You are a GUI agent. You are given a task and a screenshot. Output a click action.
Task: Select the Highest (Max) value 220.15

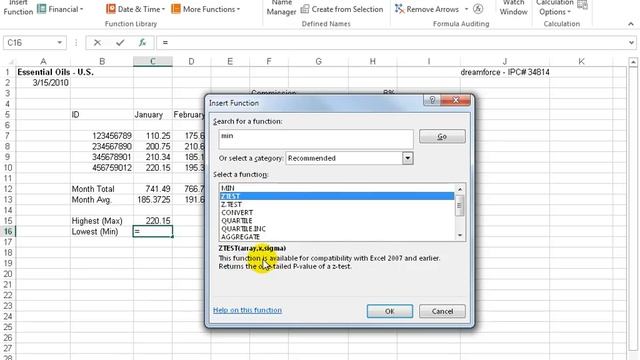pyautogui.click(x=153, y=221)
